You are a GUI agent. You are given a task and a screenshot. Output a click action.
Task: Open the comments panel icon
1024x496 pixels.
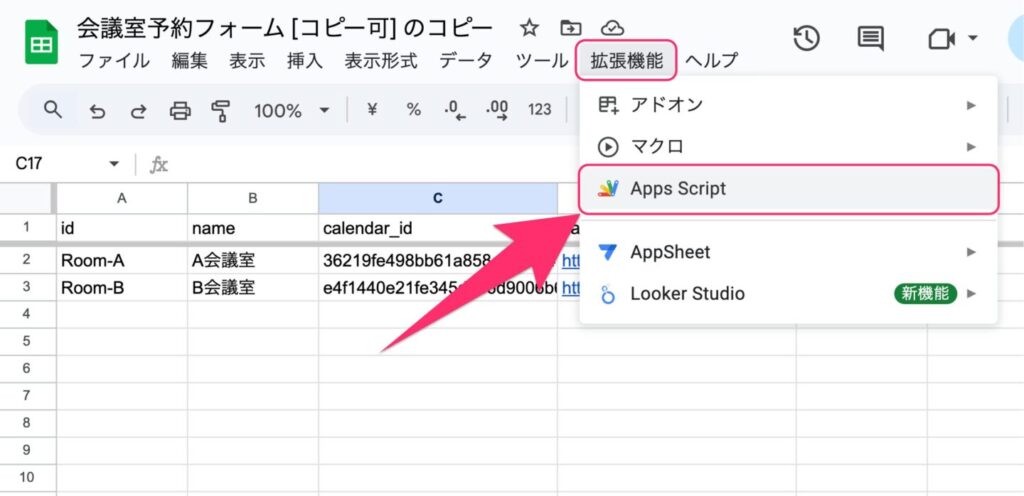[x=871, y=39]
